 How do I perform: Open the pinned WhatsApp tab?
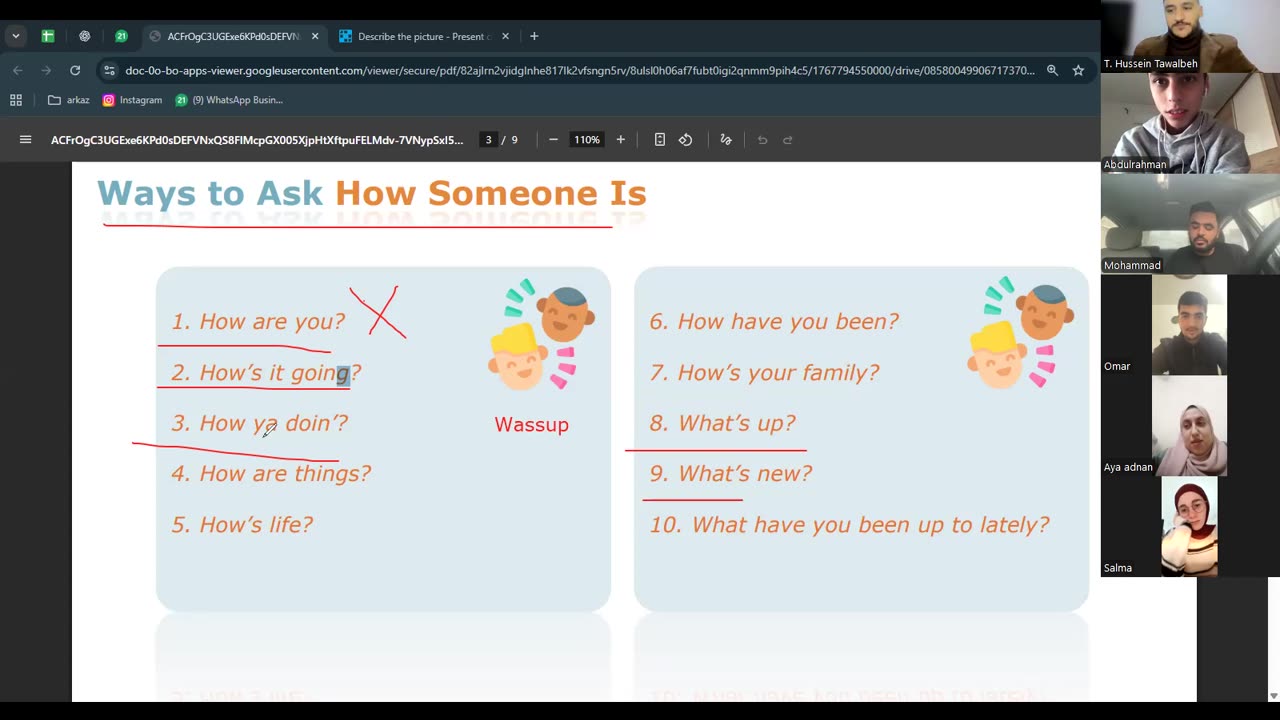[x=121, y=36]
